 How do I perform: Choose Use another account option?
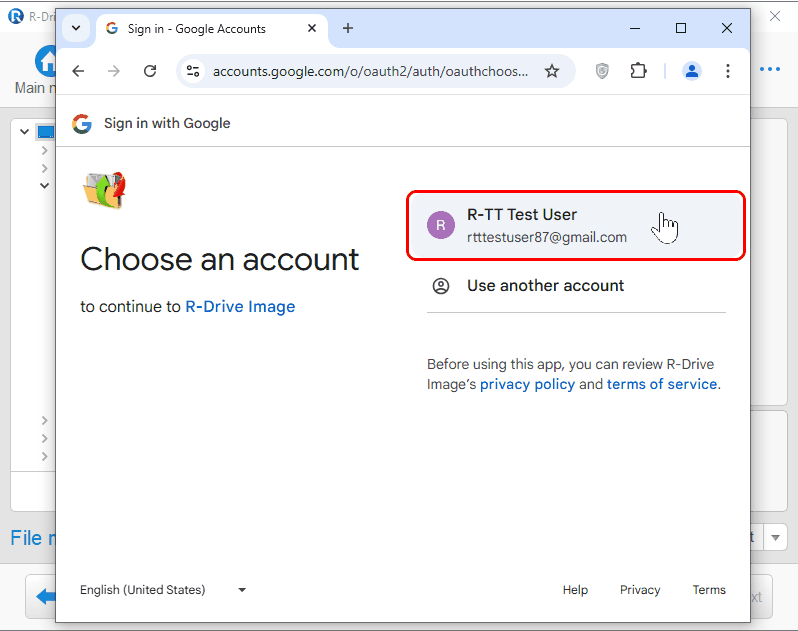click(576, 286)
